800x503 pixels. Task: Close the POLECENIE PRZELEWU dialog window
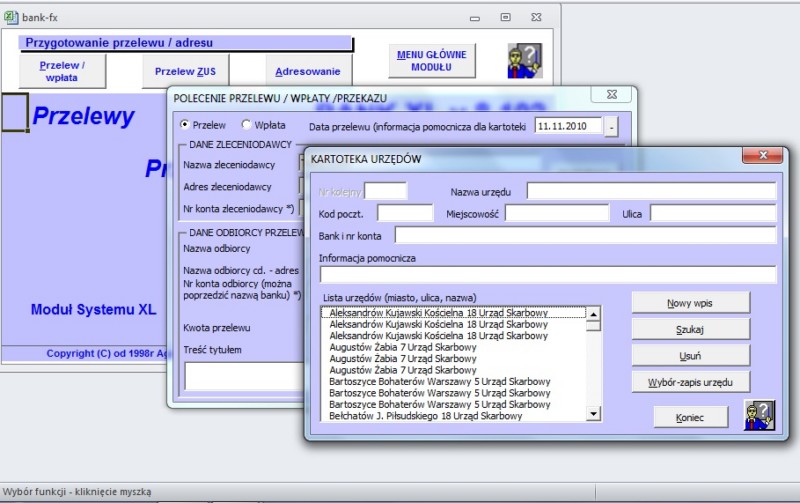point(611,95)
